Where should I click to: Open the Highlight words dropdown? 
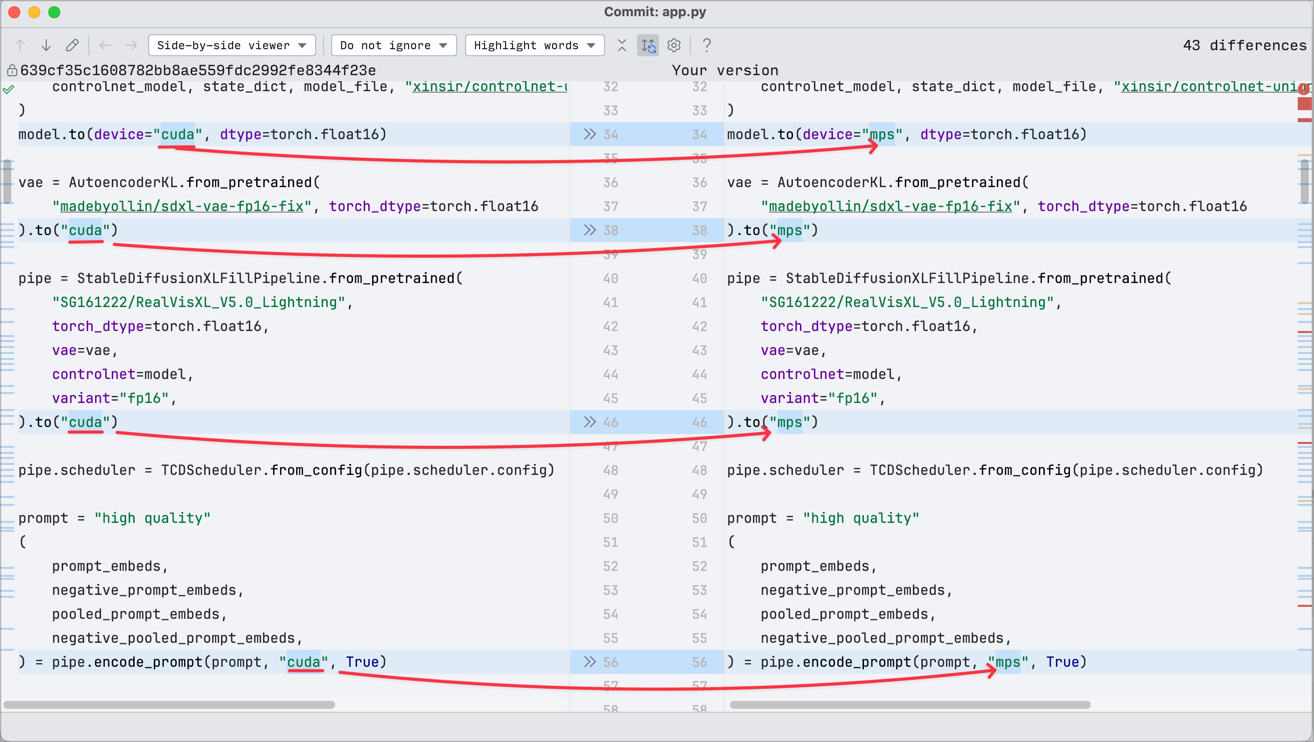click(535, 45)
